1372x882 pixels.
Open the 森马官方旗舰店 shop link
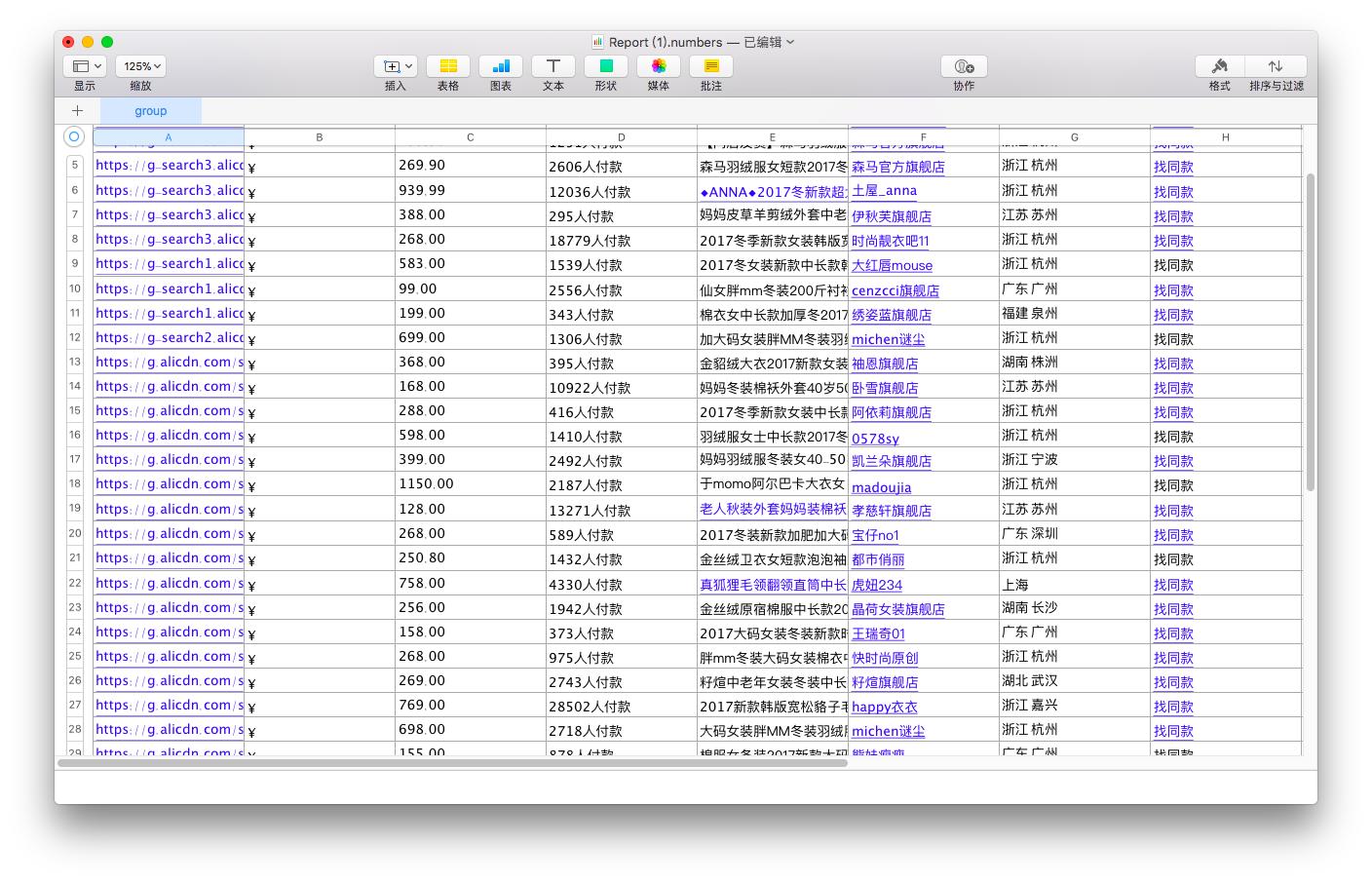pos(897,167)
